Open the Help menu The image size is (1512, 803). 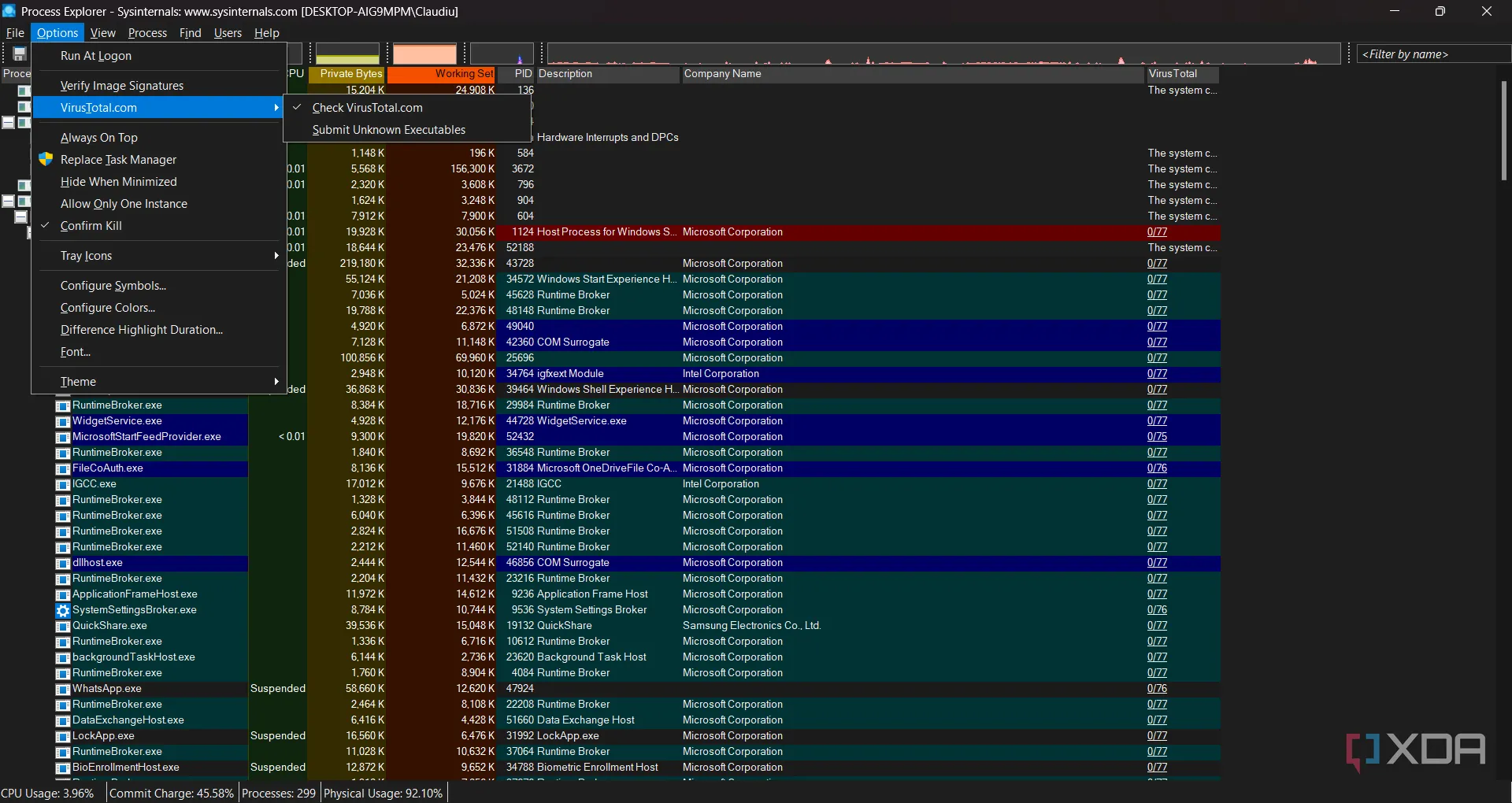(x=267, y=33)
